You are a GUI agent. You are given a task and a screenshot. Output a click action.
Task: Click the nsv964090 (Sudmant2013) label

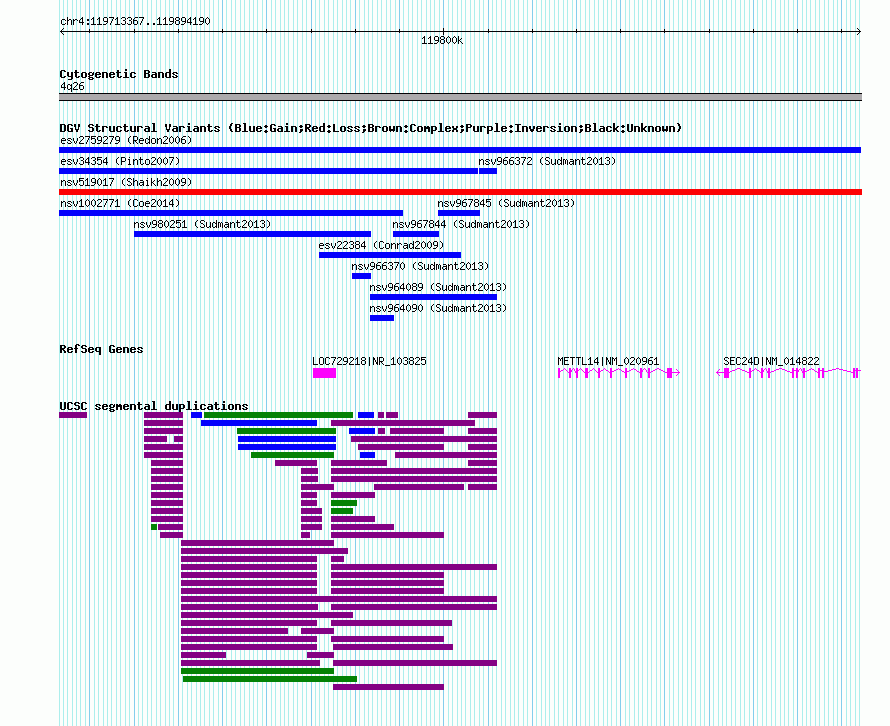pos(438,308)
